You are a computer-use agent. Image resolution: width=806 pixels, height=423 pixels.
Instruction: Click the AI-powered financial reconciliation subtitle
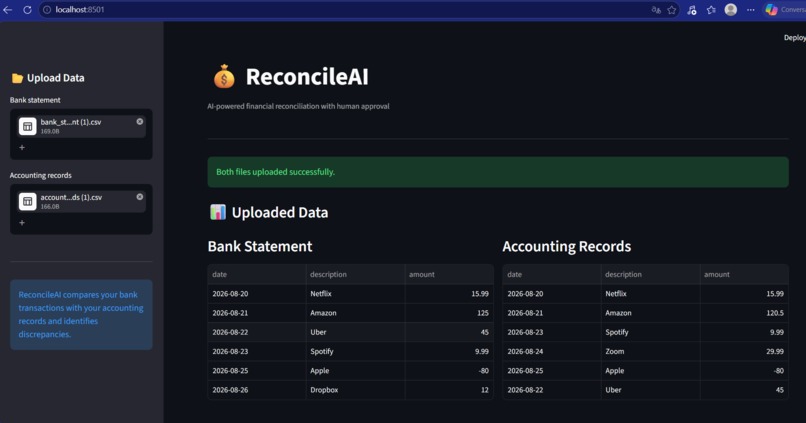click(x=298, y=106)
